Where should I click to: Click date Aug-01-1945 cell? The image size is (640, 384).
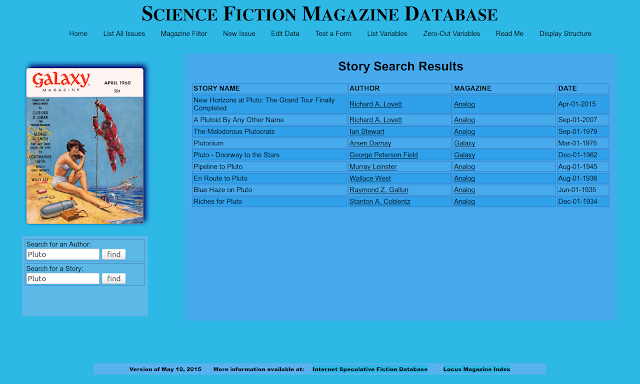tap(583, 166)
